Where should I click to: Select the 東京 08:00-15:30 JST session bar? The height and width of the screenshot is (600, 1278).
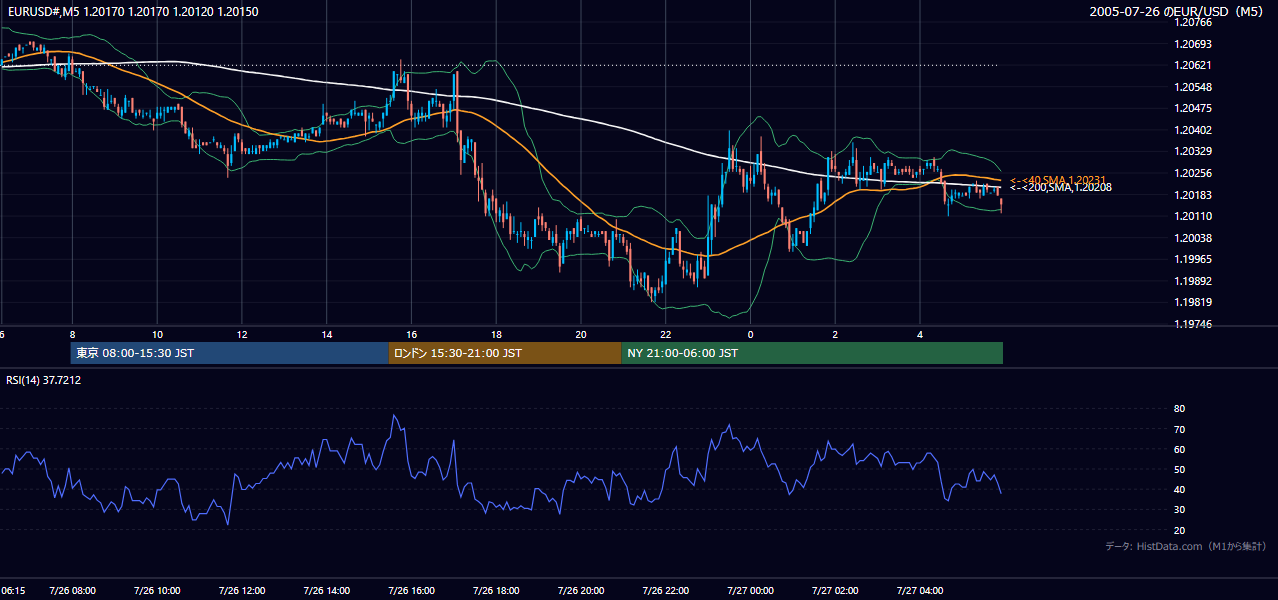[x=230, y=353]
